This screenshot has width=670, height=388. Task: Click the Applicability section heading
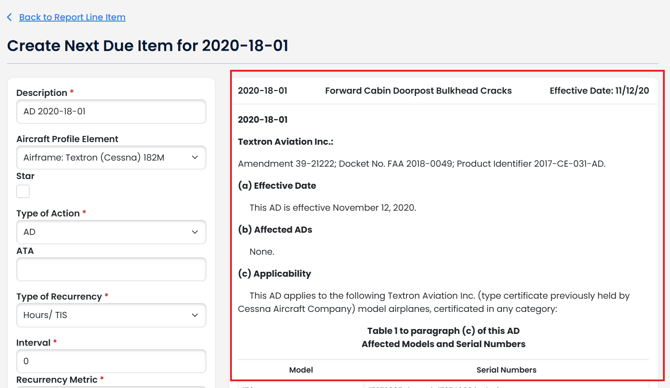coord(274,273)
